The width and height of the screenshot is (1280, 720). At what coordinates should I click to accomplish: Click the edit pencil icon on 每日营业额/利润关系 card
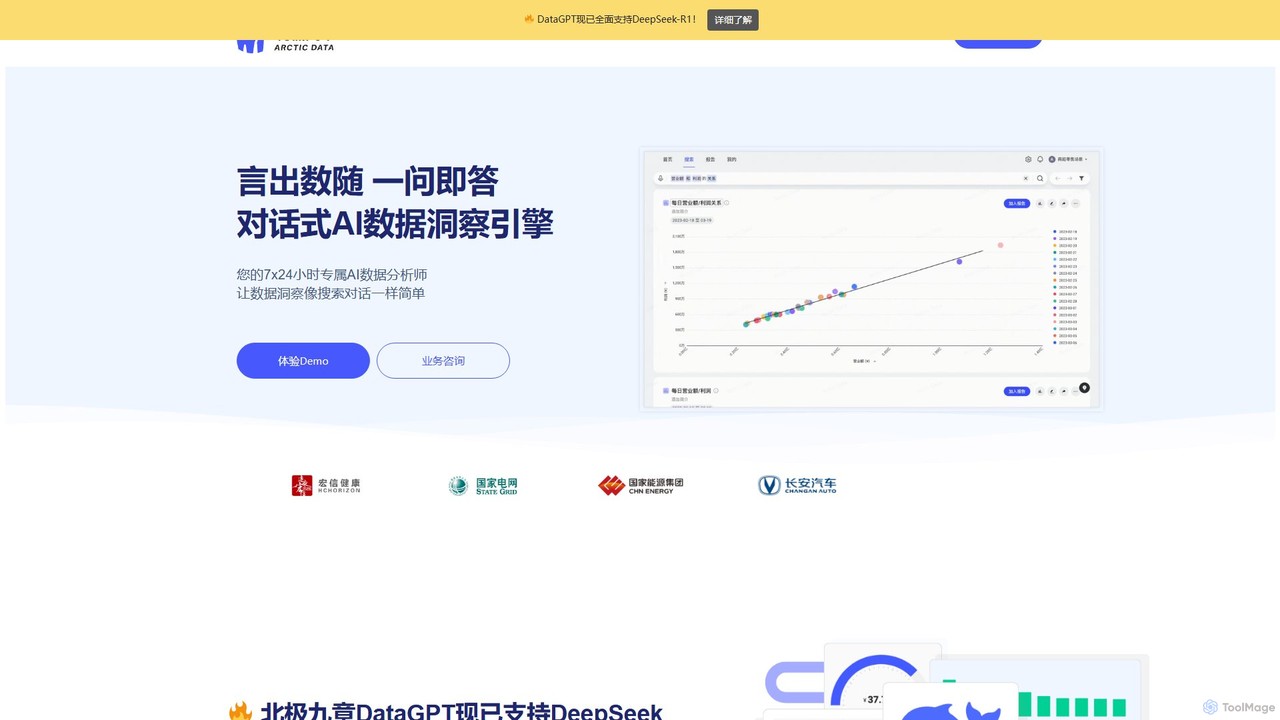[x=1052, y=203]
